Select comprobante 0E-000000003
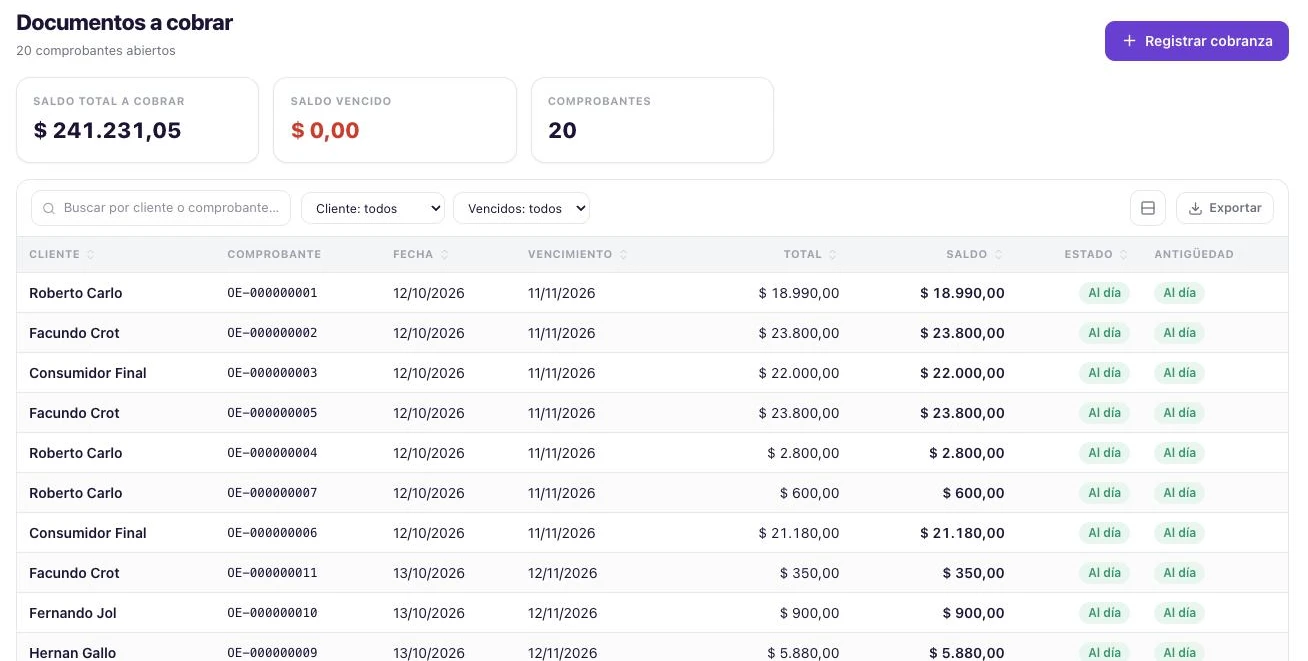The image size is (1308, 661). [272, 373]
